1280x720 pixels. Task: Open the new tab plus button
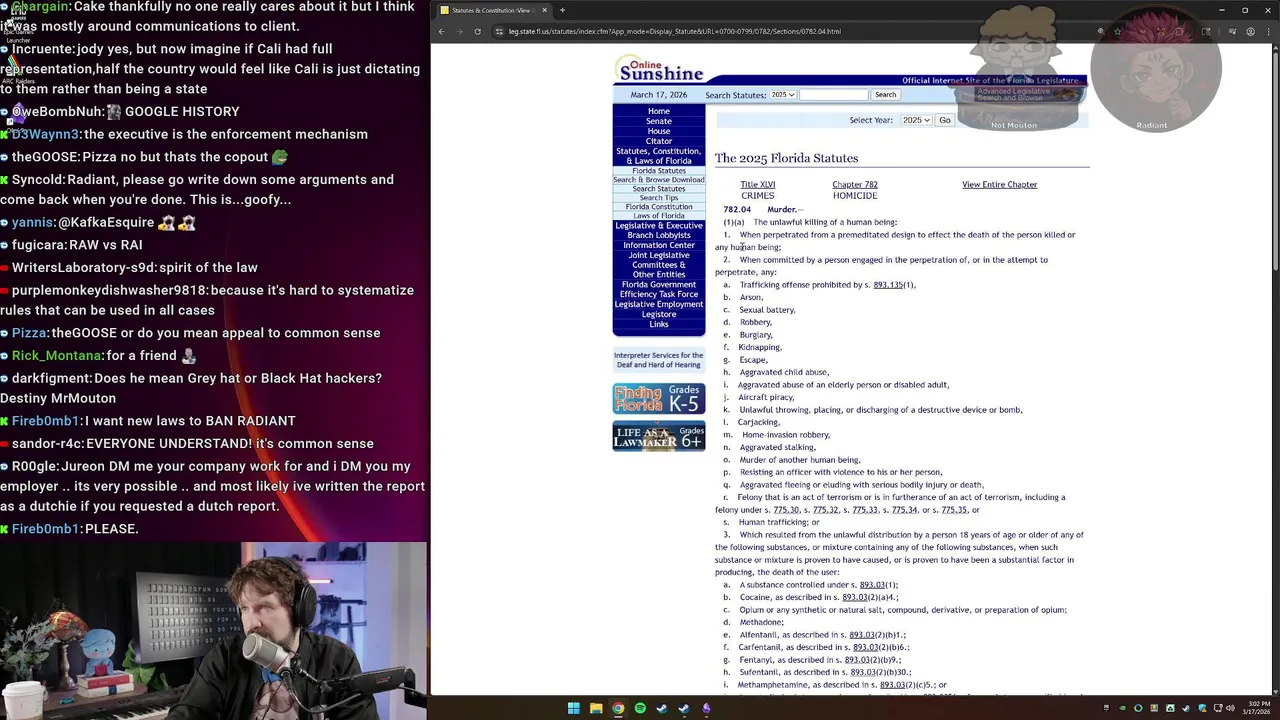[x=562, y=10]
